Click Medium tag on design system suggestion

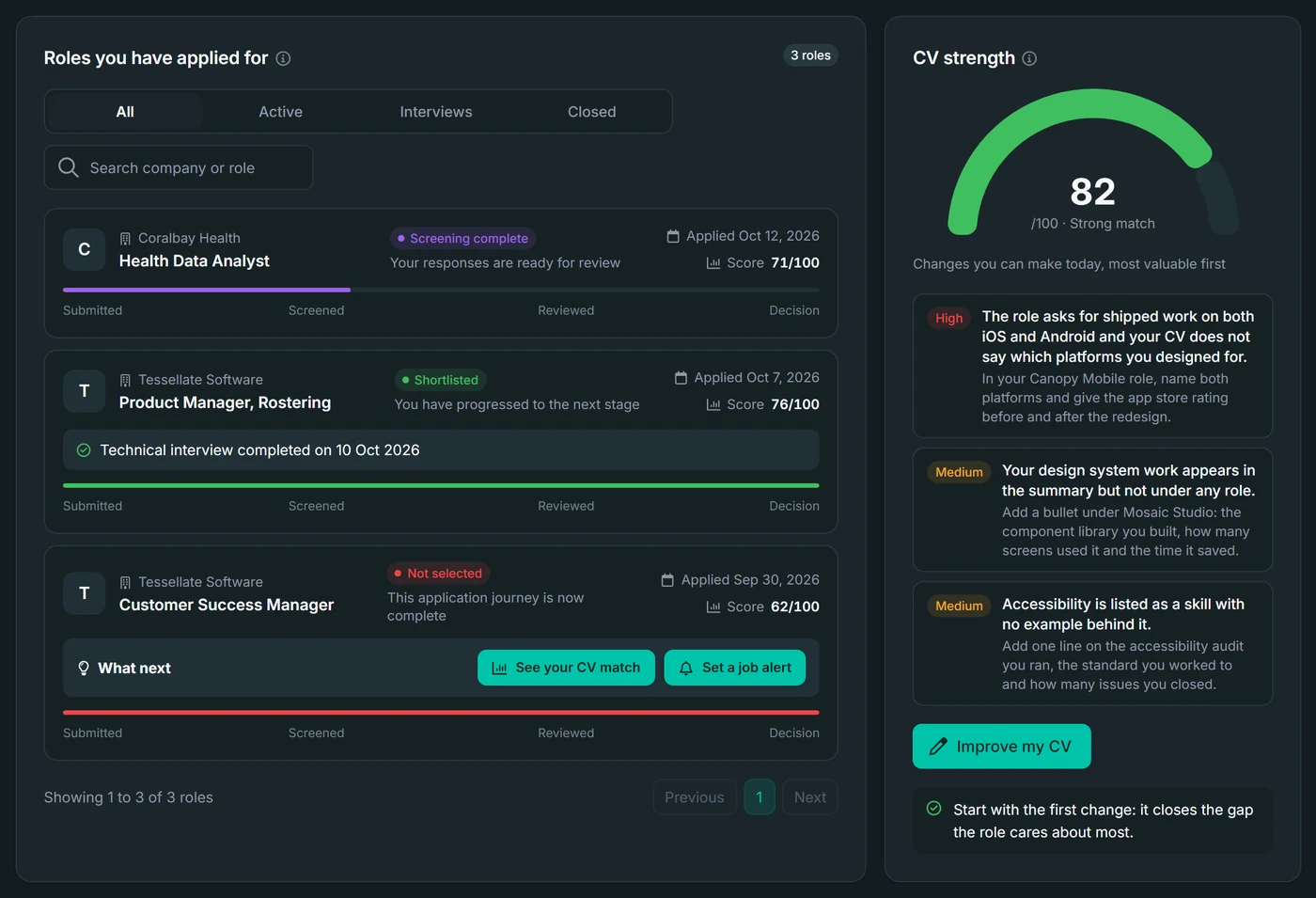click(959, 472)
